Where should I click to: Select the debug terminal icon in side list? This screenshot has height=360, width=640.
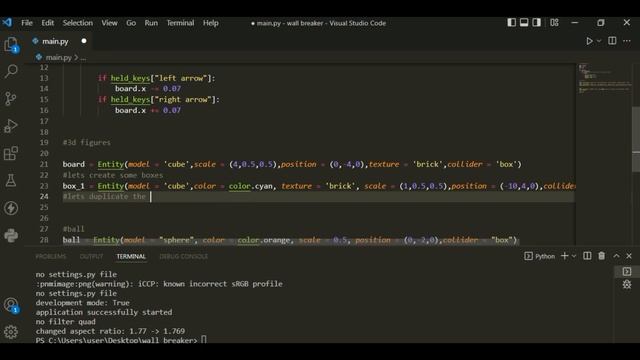tap(627, 284)
